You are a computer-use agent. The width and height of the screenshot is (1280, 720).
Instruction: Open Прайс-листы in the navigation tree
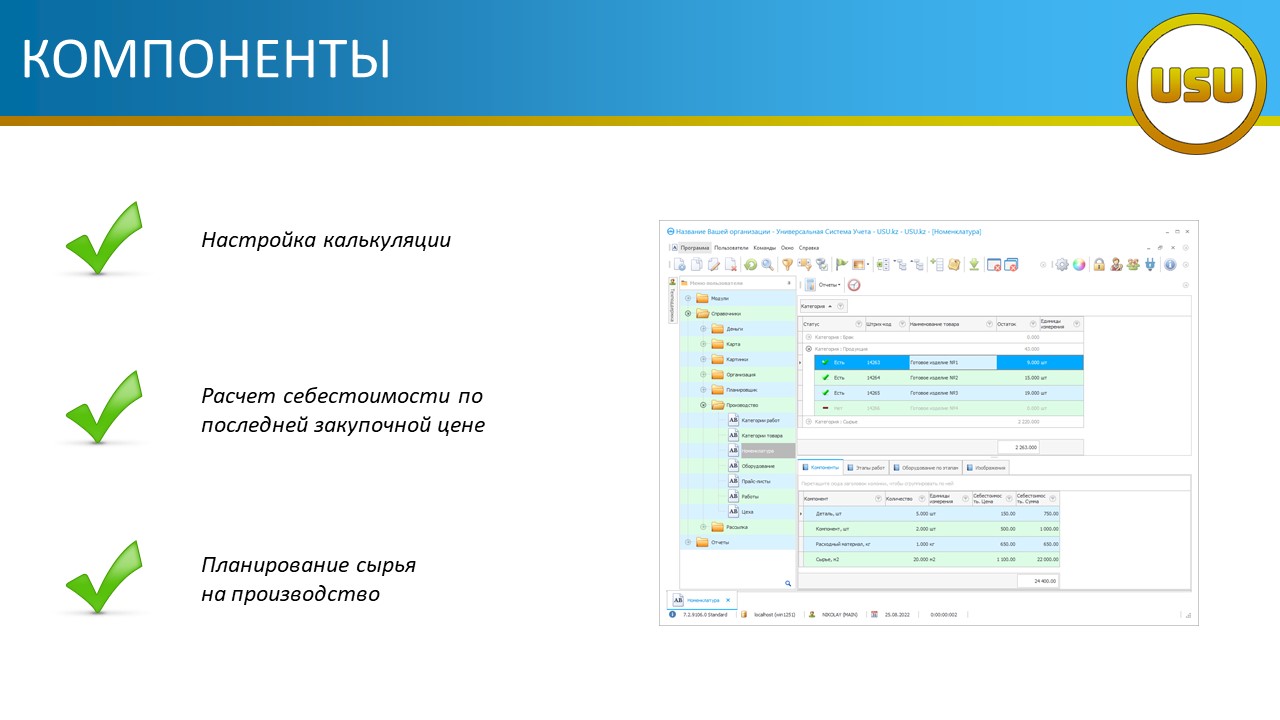(755, 481)
